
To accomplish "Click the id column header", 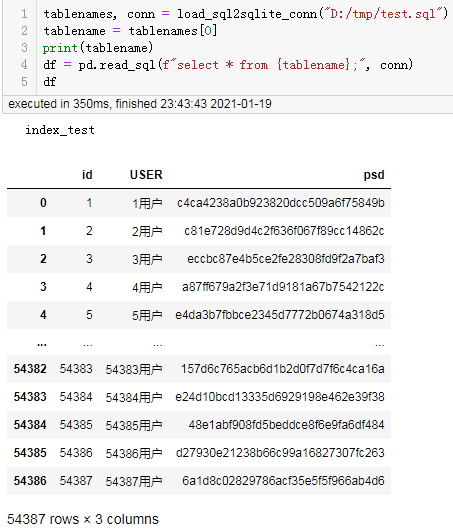I will 87,175.
